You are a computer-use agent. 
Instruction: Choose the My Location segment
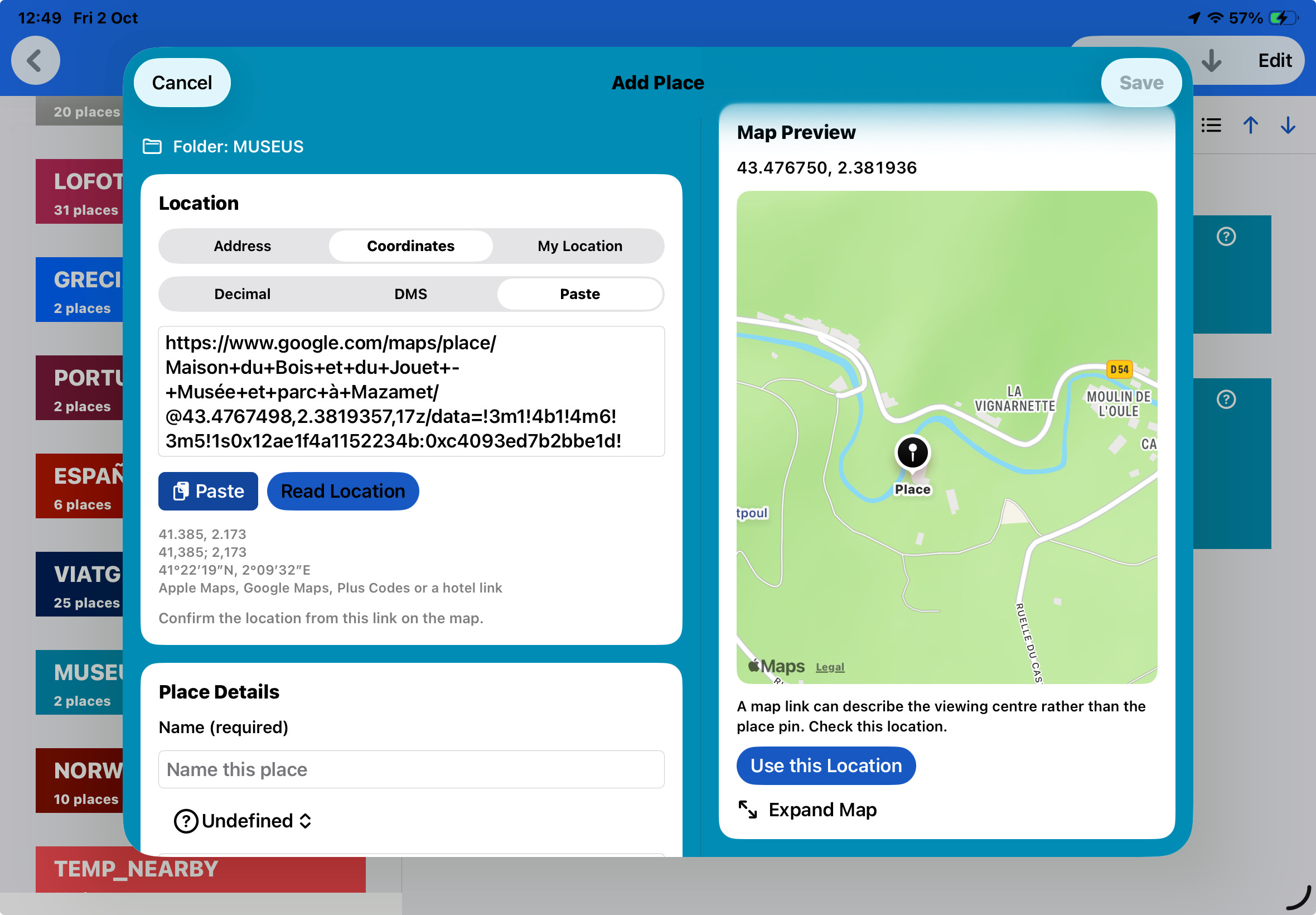tap(580, 246)
